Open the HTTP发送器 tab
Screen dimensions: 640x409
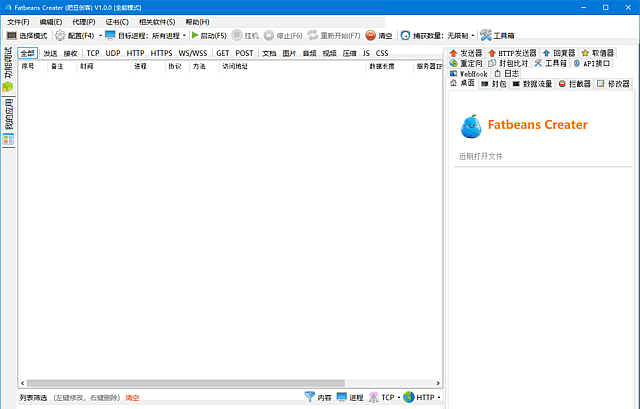click(512, 53)
